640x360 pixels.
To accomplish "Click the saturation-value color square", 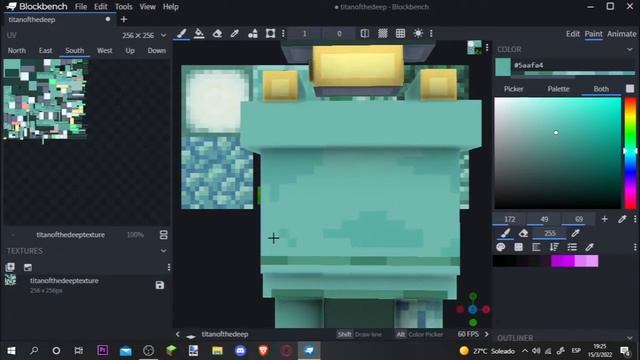I will [x=557, y=153].
